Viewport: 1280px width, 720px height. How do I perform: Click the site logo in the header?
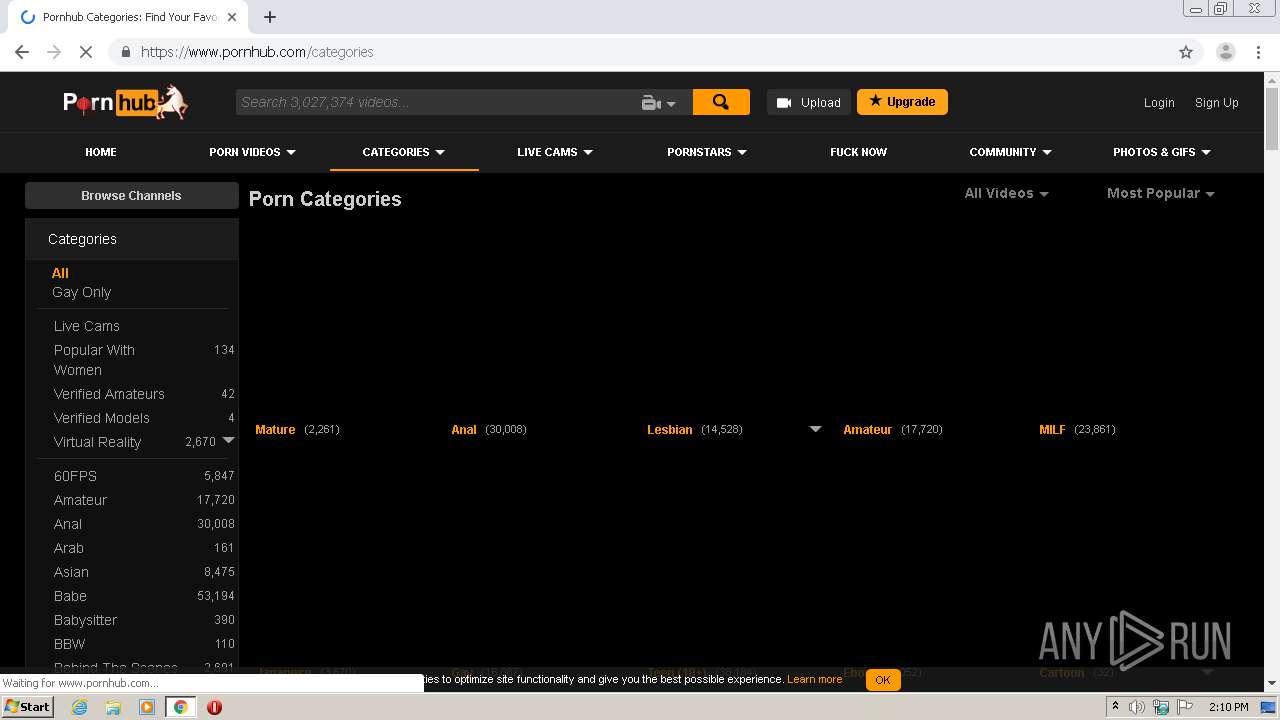(x=125, y=102)
